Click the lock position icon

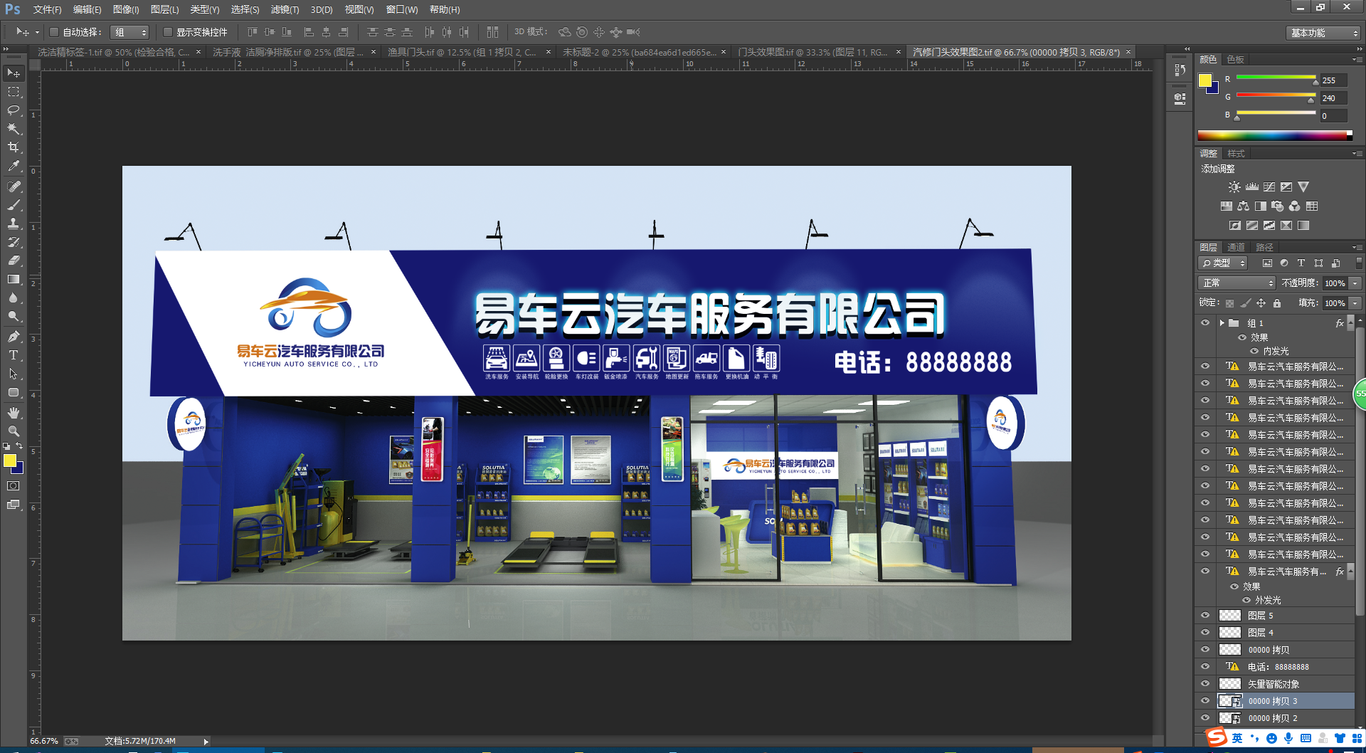pyautogui.click(x=1261, y=303)
